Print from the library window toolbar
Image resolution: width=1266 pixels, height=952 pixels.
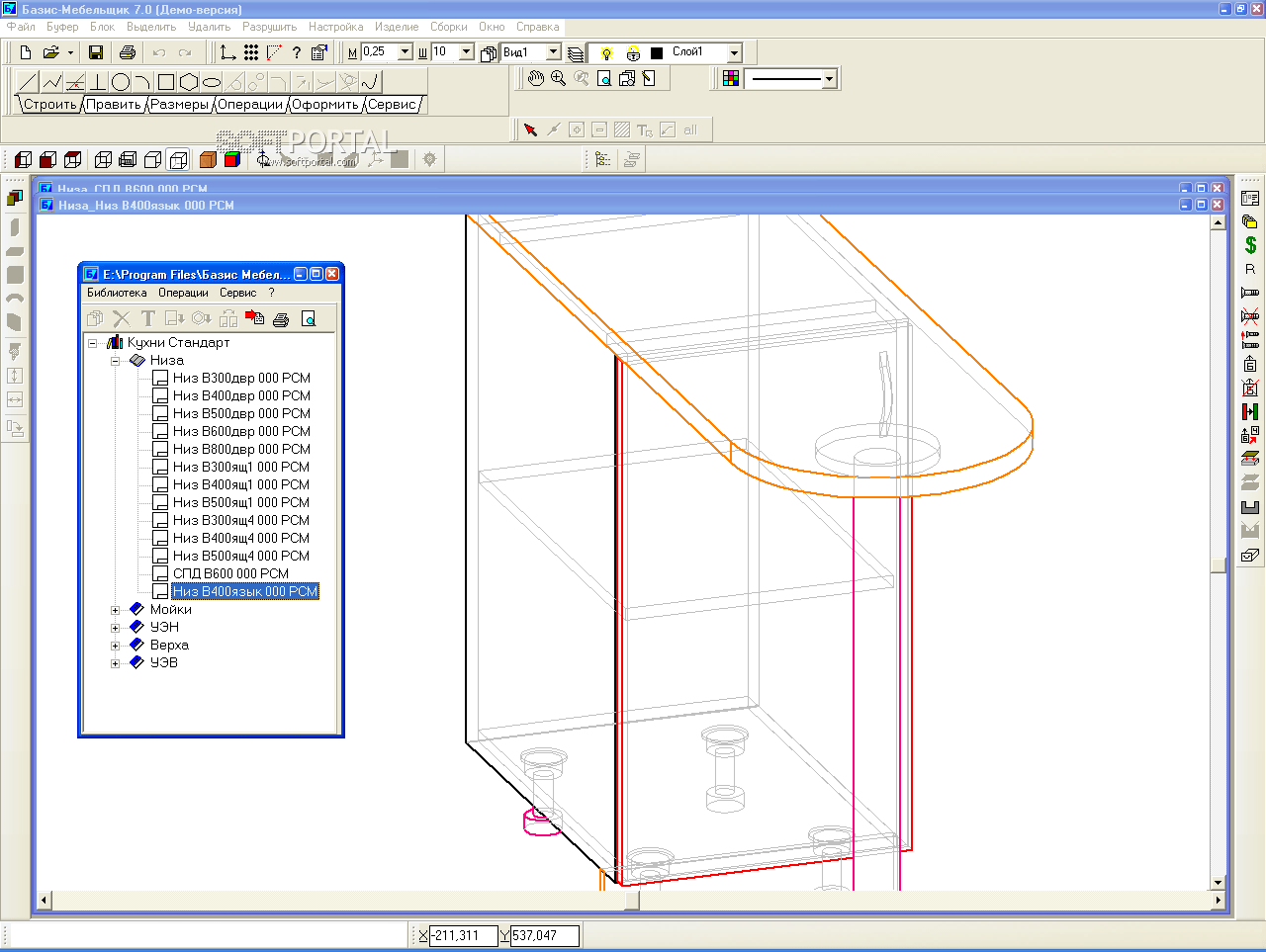coord(281,318)
